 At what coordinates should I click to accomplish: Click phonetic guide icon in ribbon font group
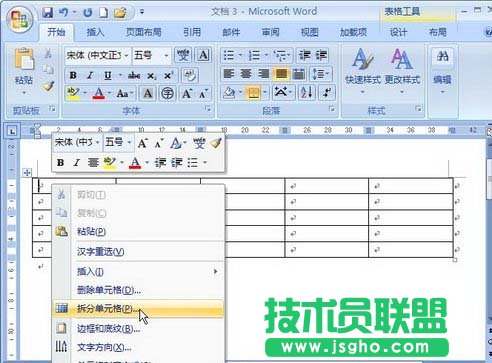pyautogui.click(x=183, y=55)
